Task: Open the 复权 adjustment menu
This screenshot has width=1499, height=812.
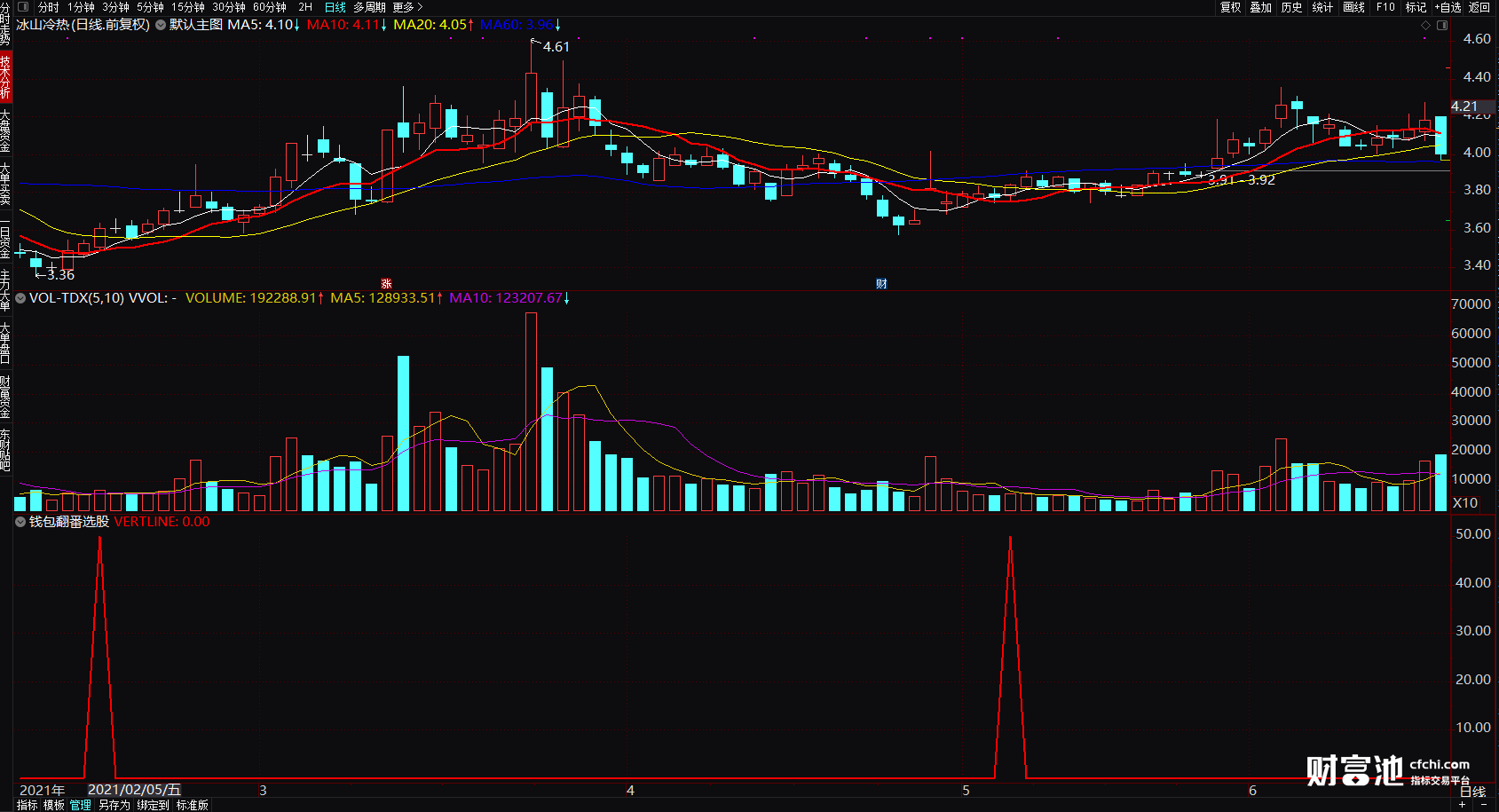Action: 1230,7
